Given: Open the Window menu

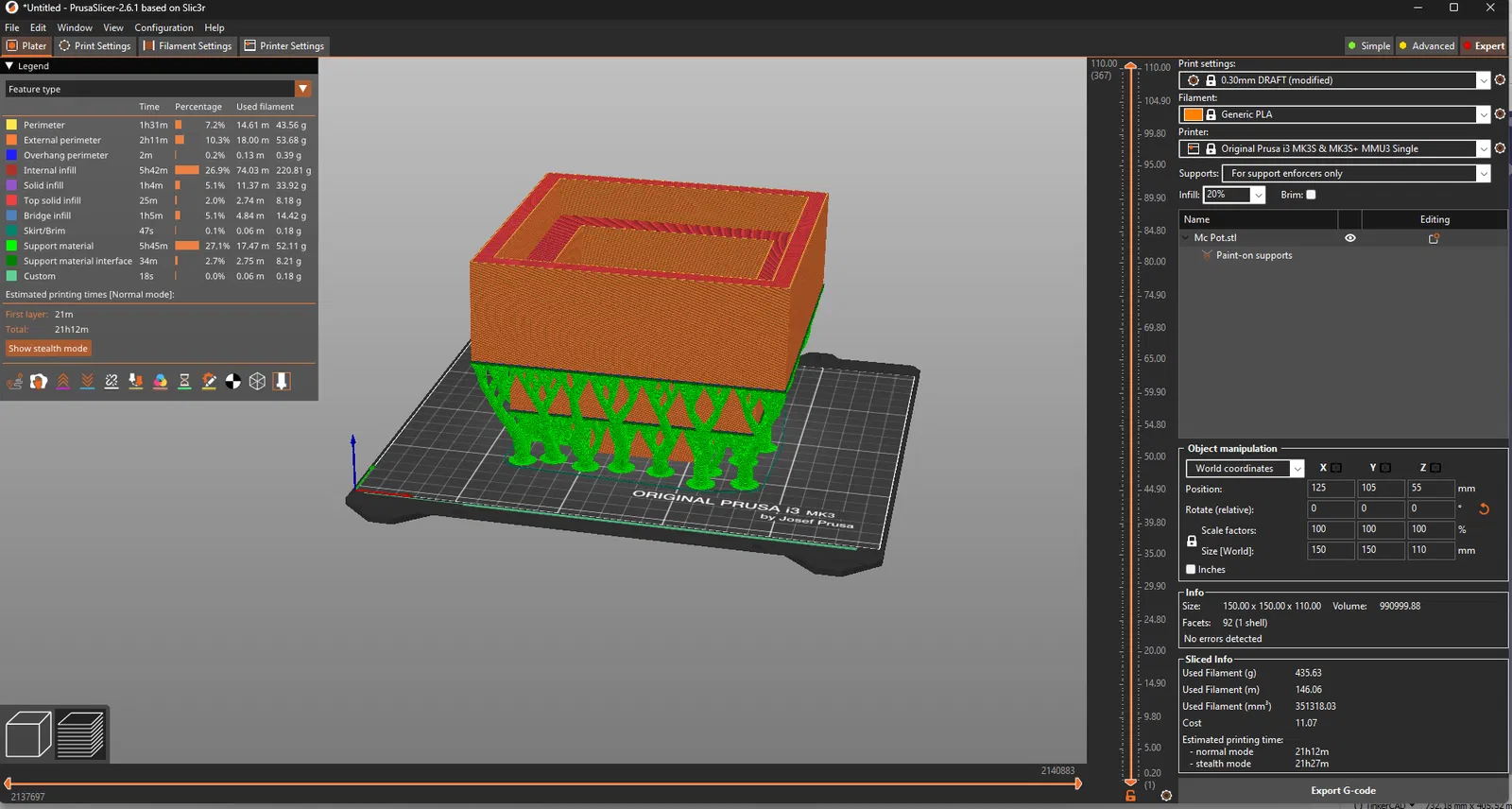Looking at the screenshot, I should pyautogui.click(x=75, y=27).
